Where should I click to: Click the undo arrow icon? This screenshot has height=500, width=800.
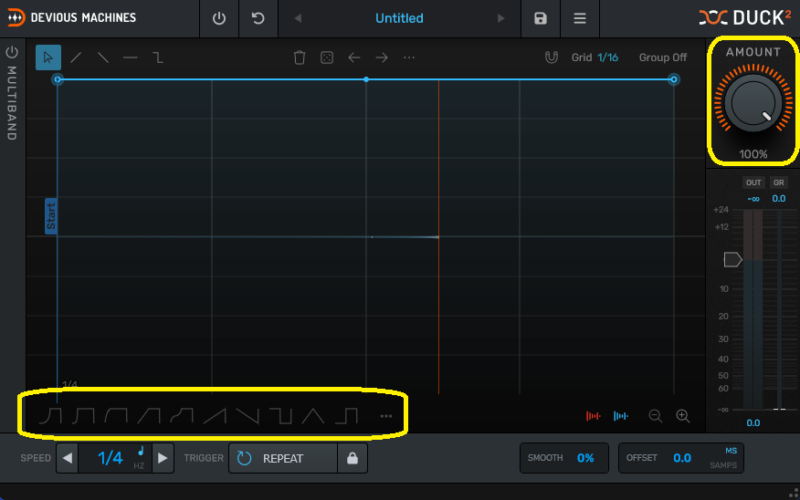tap(258, 19)
